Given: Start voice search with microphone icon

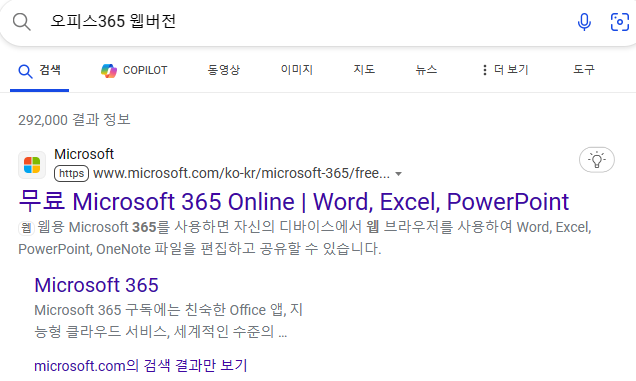Looking at the screenshot, I should [x=584, y=22].
